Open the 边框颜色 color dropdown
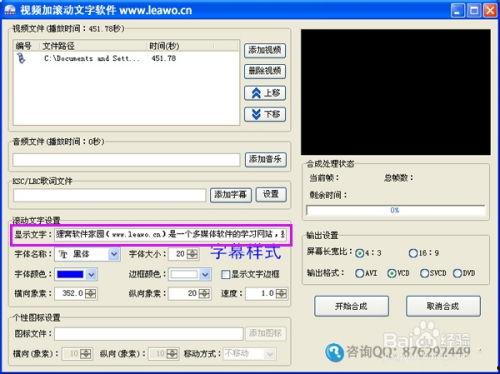 click(205, 275)
